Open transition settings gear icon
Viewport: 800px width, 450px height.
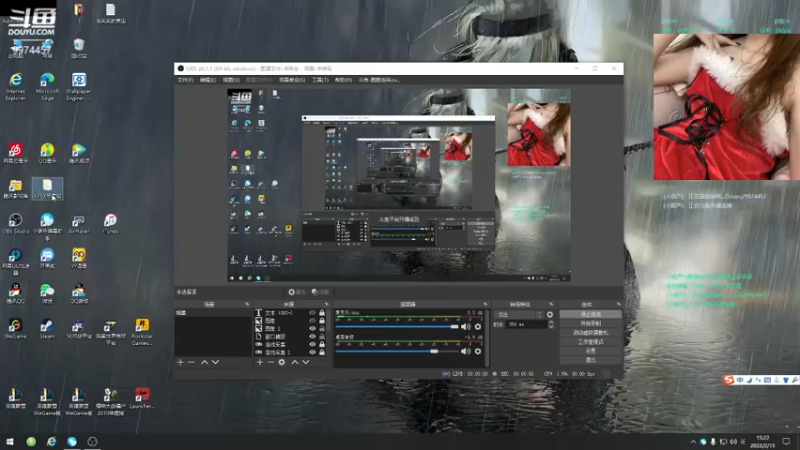[549, 314]
